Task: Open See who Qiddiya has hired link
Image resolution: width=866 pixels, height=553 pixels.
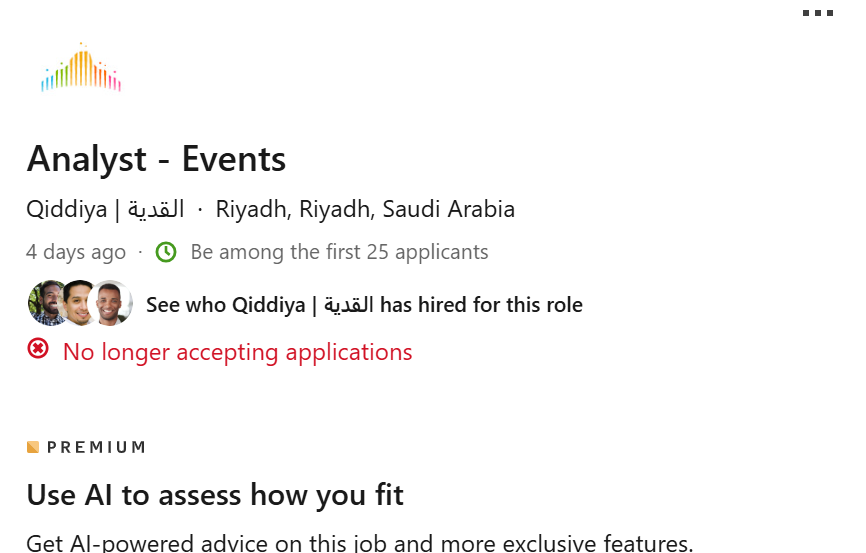Action: pyautogui.click(x=365, y=305)
